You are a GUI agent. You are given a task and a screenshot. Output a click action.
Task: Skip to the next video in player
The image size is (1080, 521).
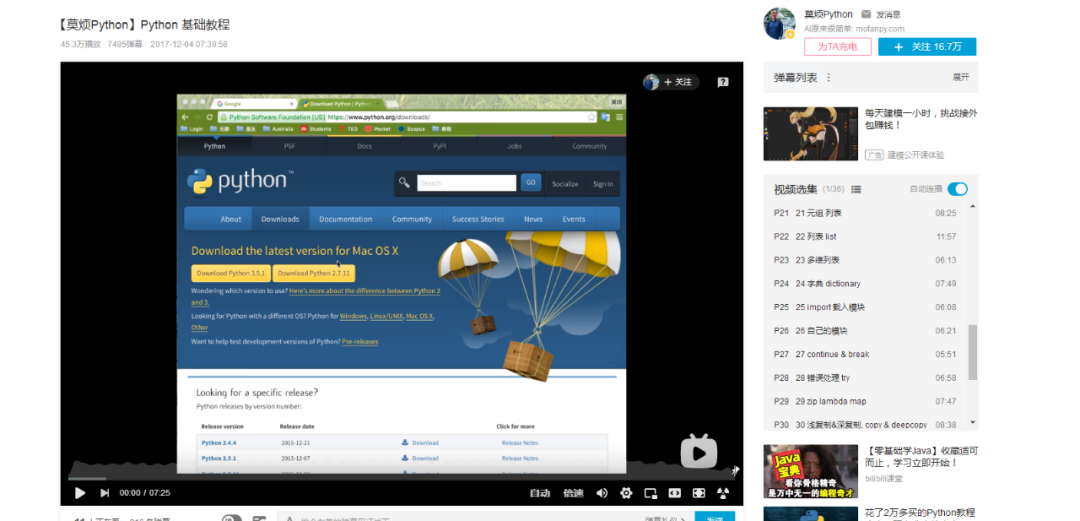[x=105, y=493]
